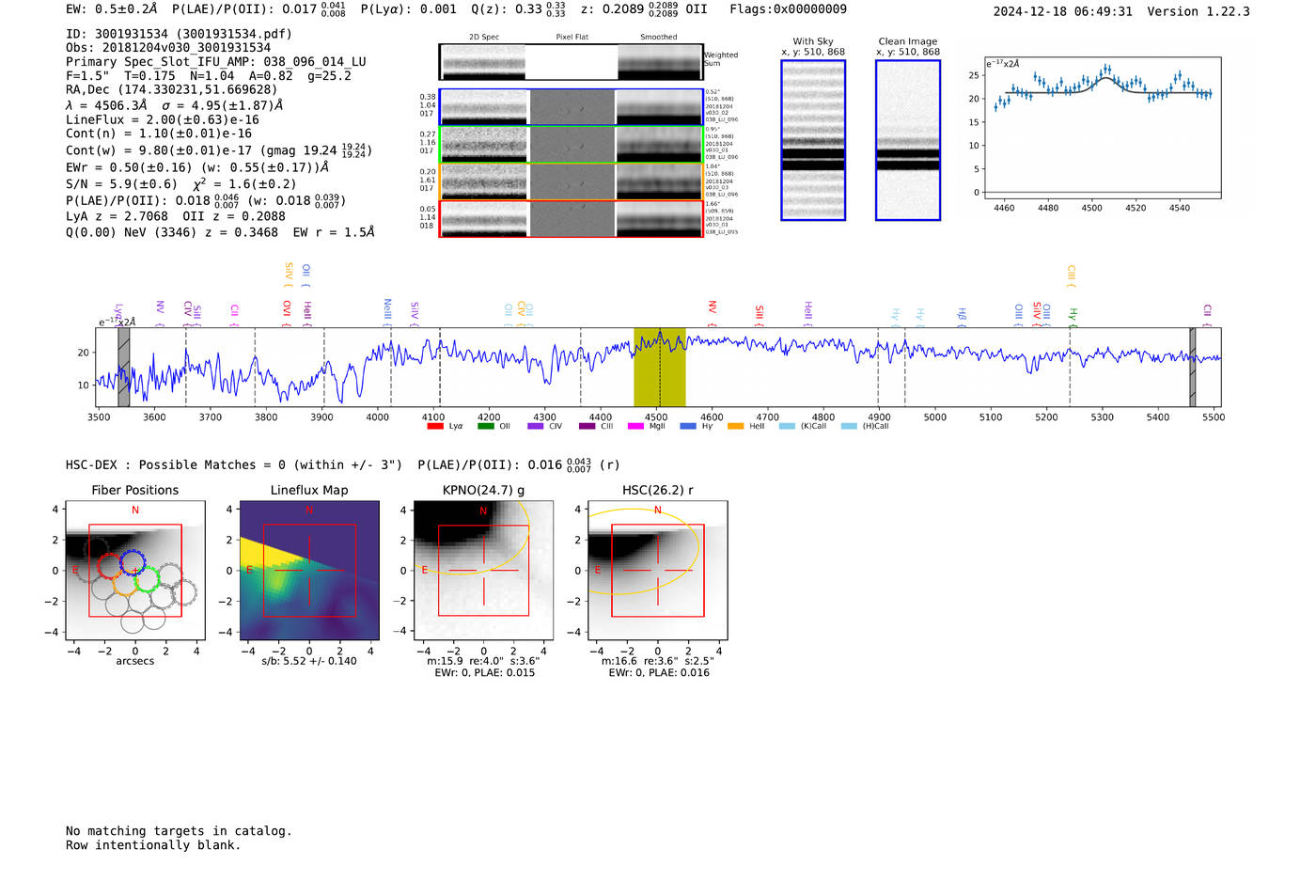Click the Lineflux Map panel
Screen dimensions: 1316x896
click(309, 571)
